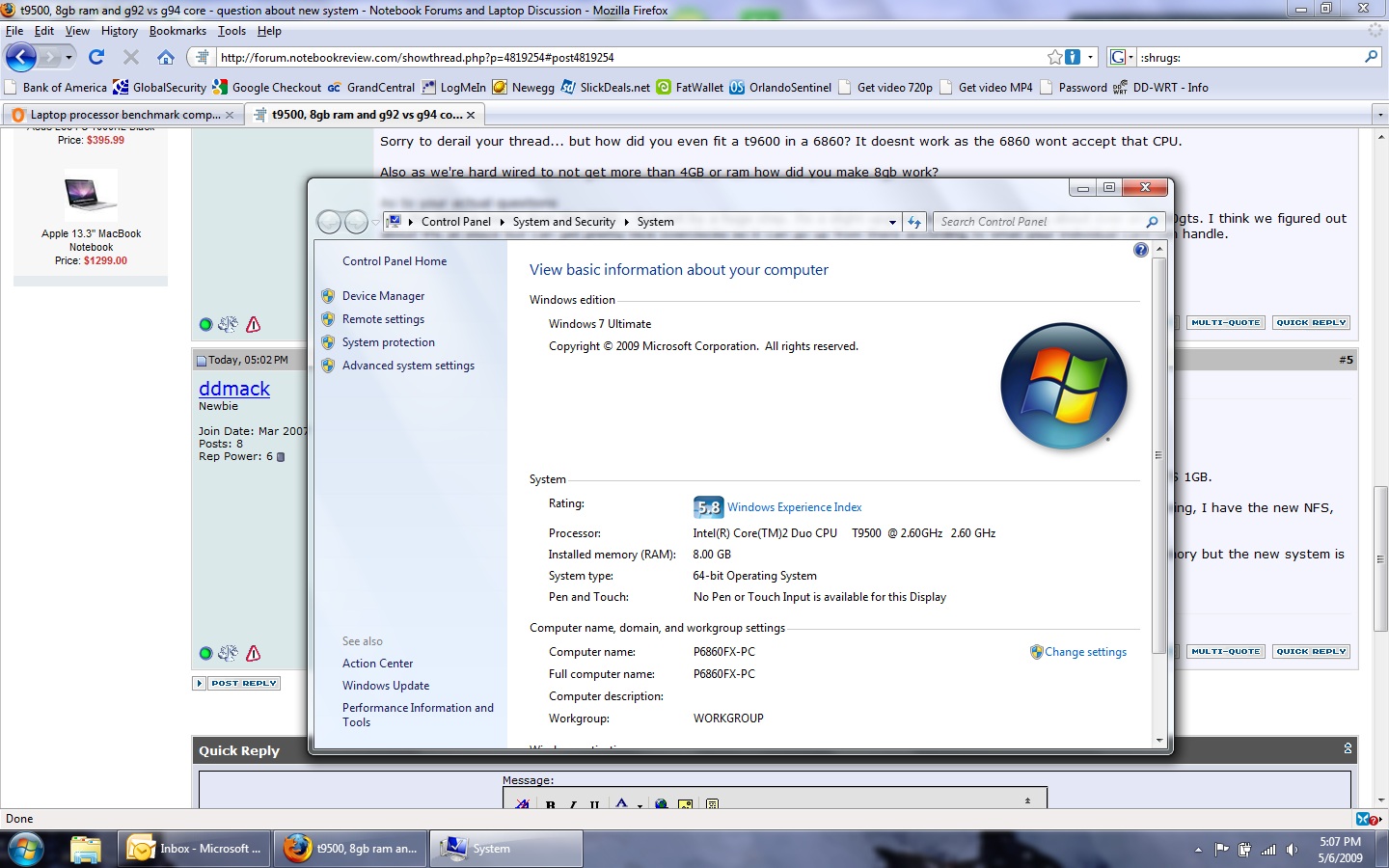Viewport: 1389px width, 868px height.
Task: Open Newegg bookmark
Action: [524, 87]
